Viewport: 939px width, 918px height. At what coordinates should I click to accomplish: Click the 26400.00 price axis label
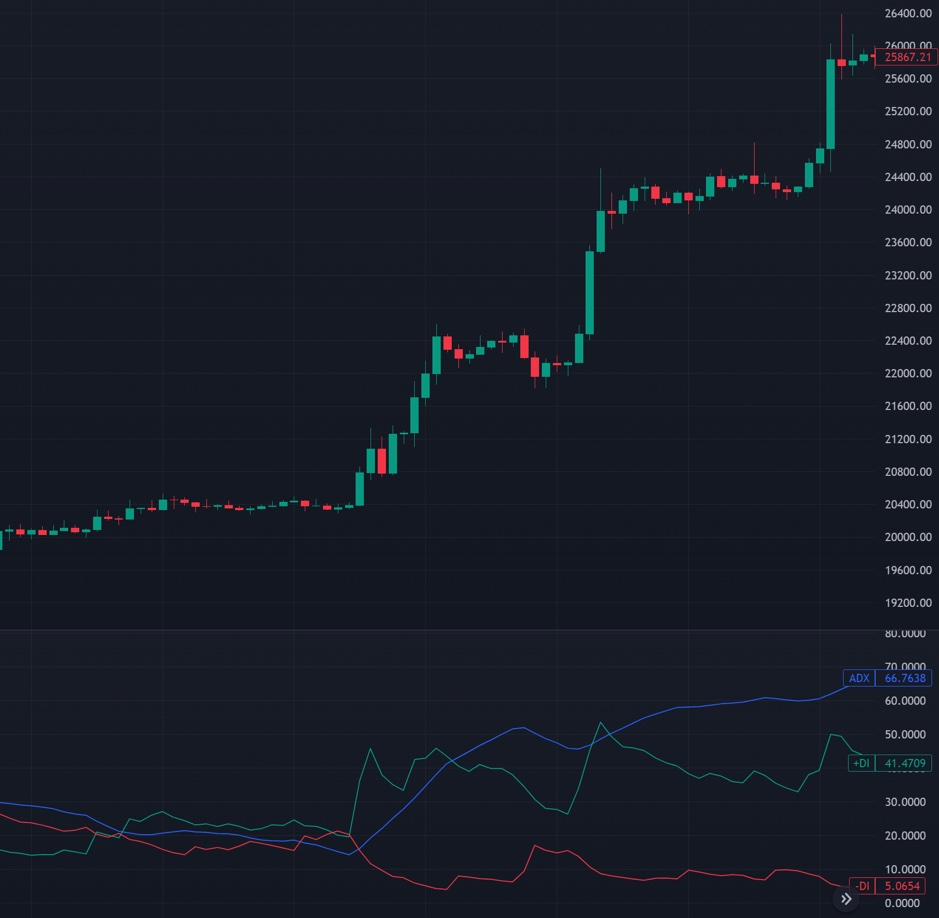click(908, 13)
